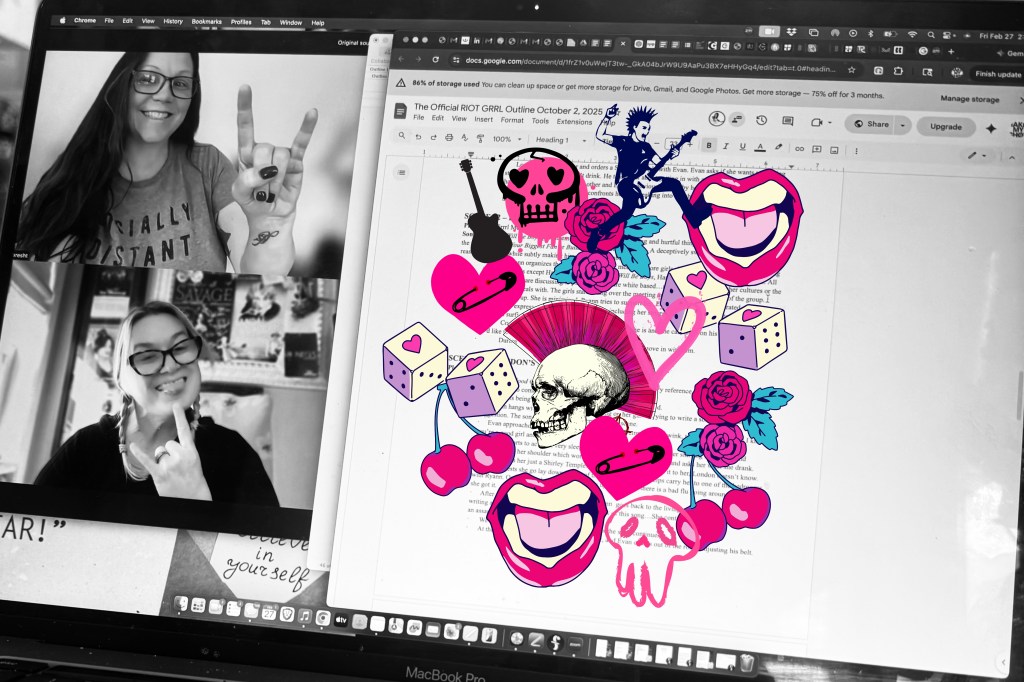Open the text color picker
1024x682 pixels.
tap(760, 147)
